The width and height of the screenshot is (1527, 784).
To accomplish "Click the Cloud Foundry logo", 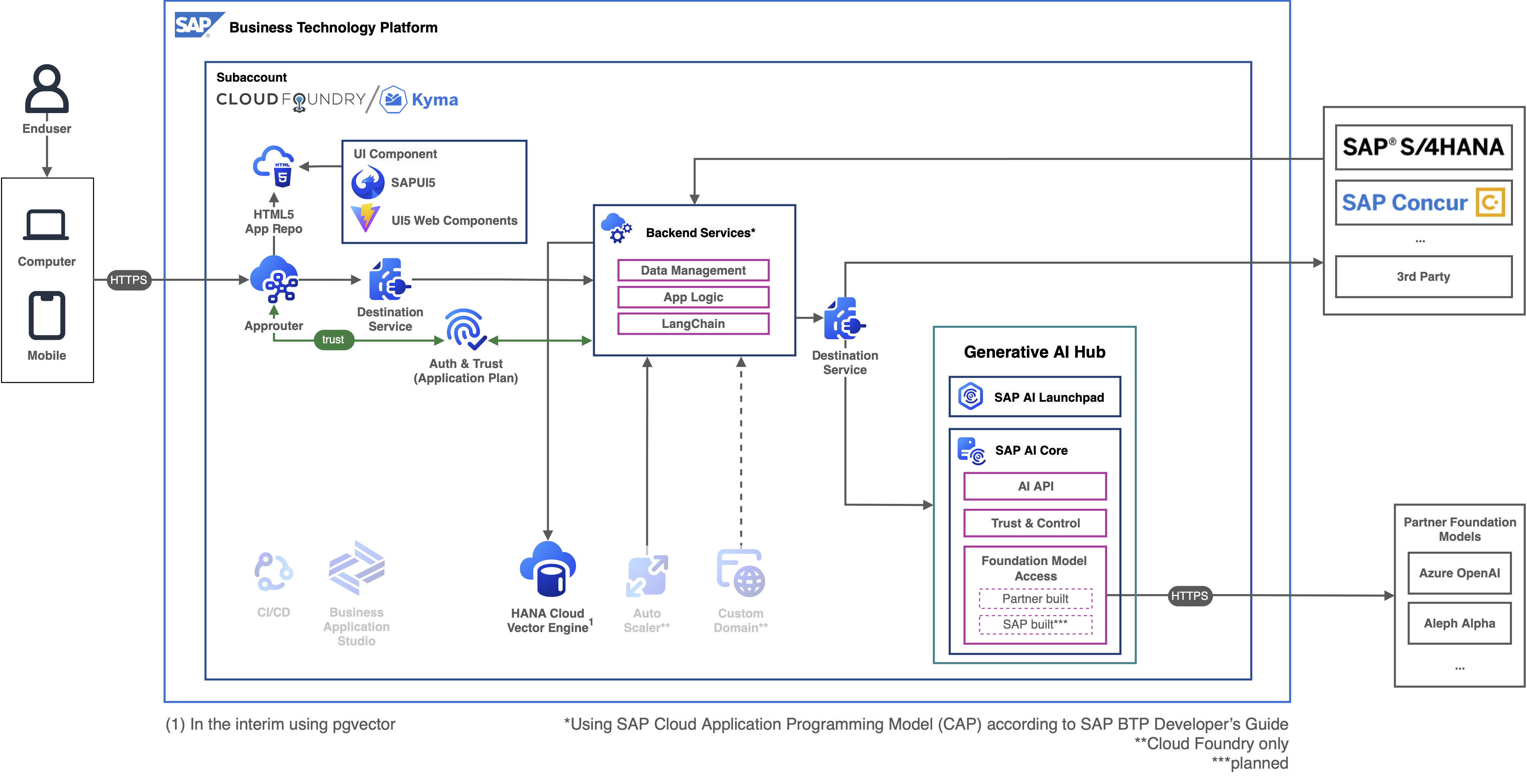I will click(x=290, y=99).
